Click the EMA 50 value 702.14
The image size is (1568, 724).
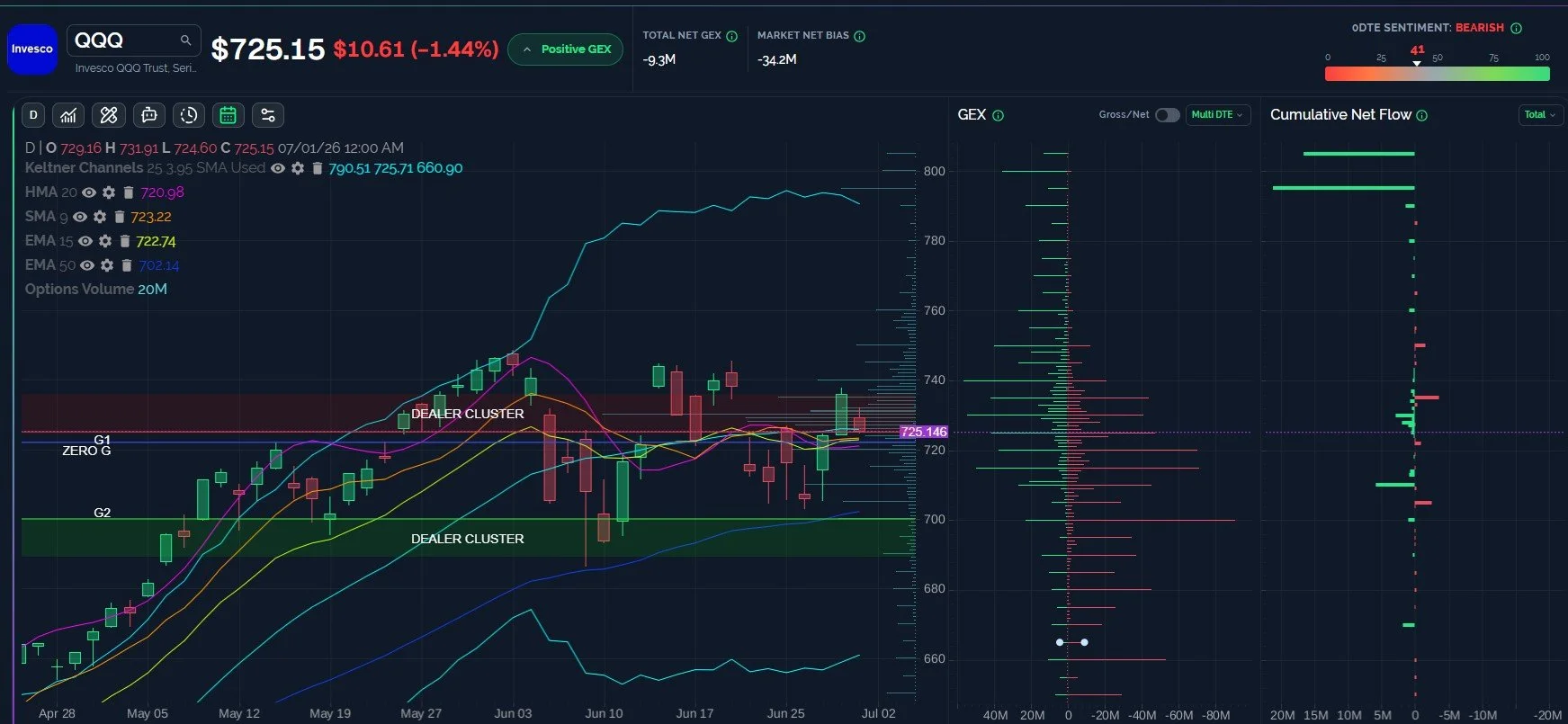click(159, 265)
